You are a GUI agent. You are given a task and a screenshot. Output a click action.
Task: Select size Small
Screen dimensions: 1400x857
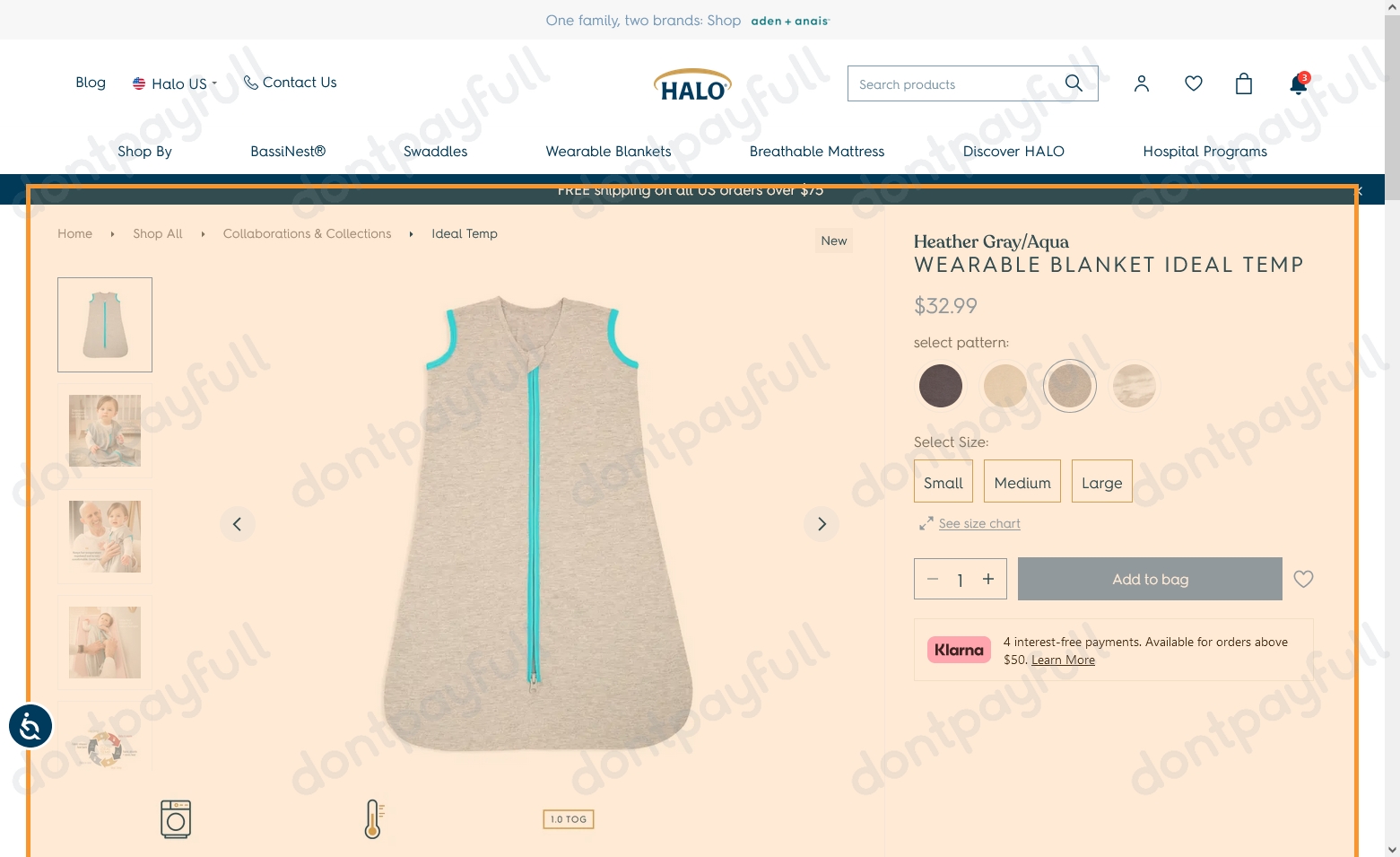click(943, 482)
